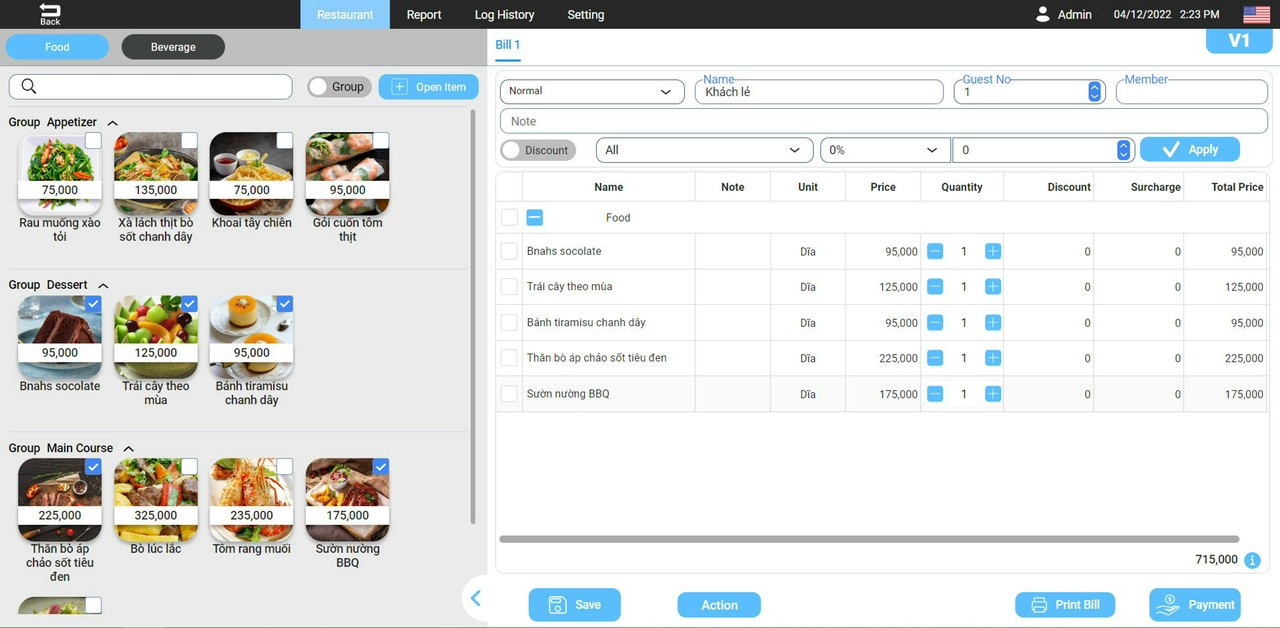Collapse the Group Dessert section
The height and width of the screenshot is (628, 1280).
[x=103, y=286]
